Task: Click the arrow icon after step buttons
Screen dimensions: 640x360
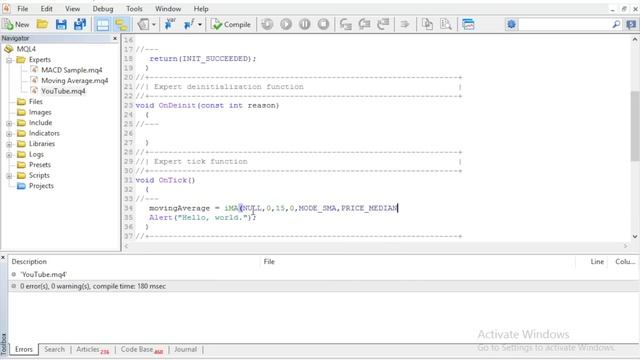Action: coord(404,24)
